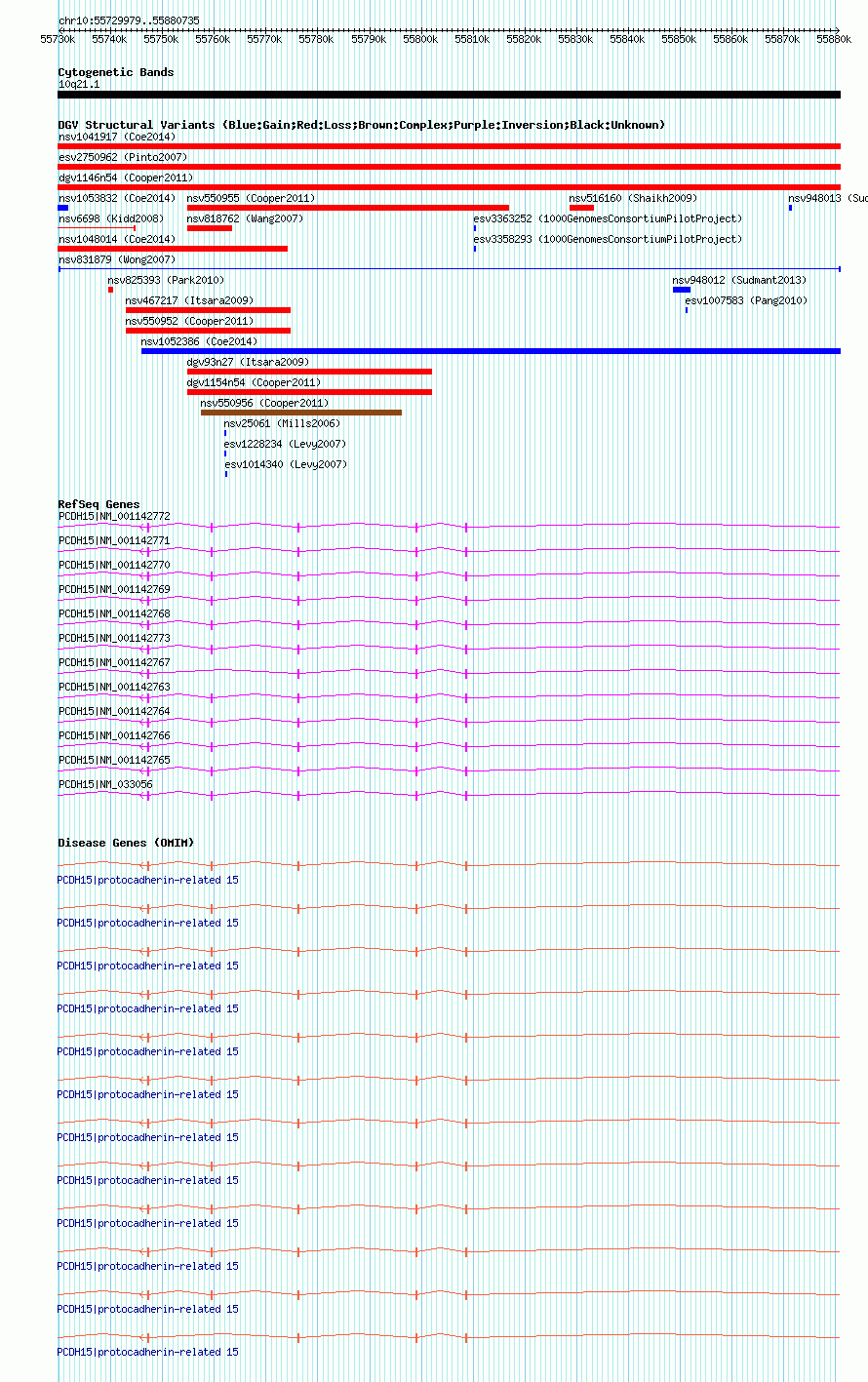
Task: Open the nsv948013 variant label
Action: click(827, 198)
